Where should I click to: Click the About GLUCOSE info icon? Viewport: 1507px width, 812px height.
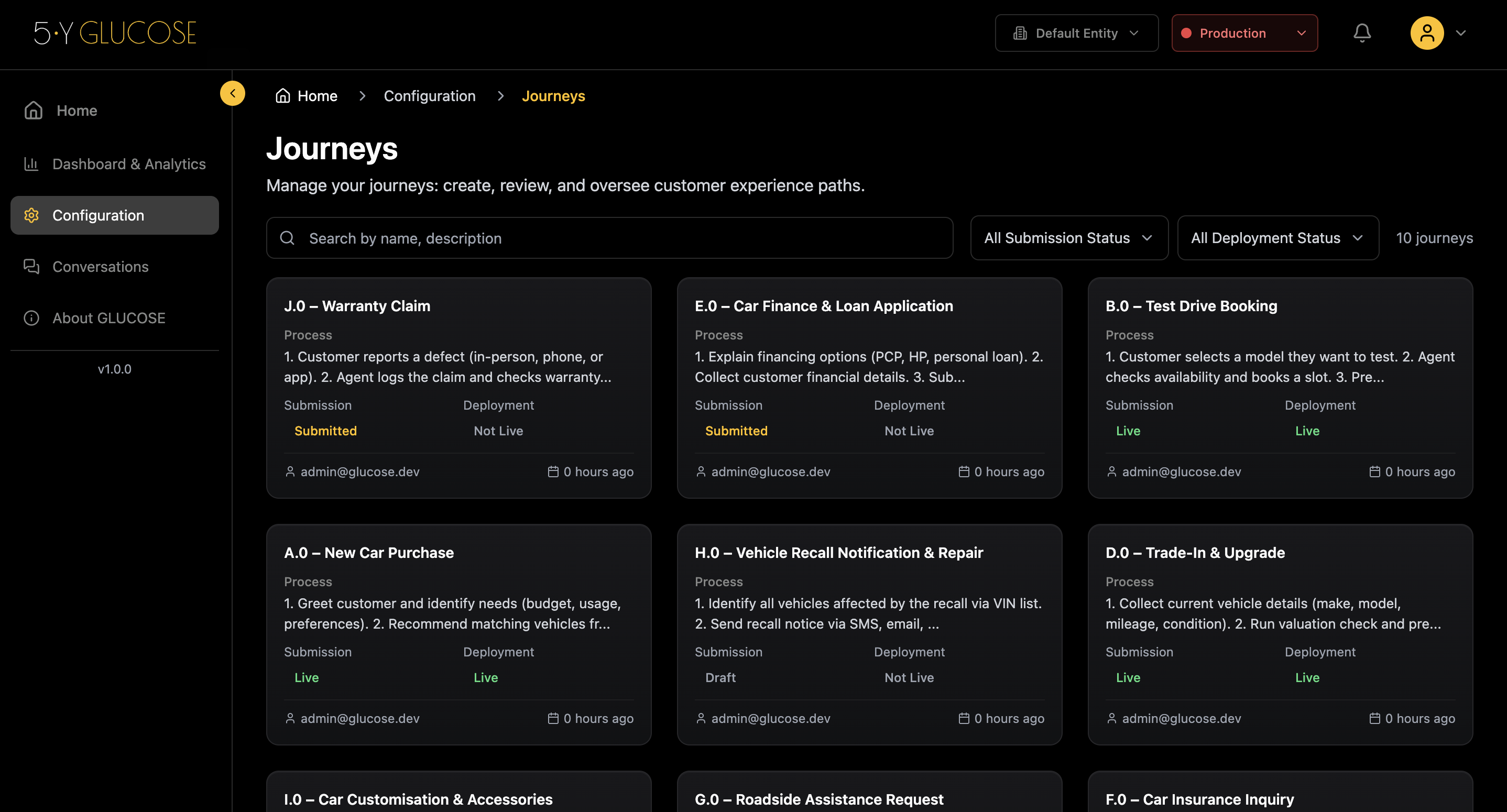coord(31,317)
